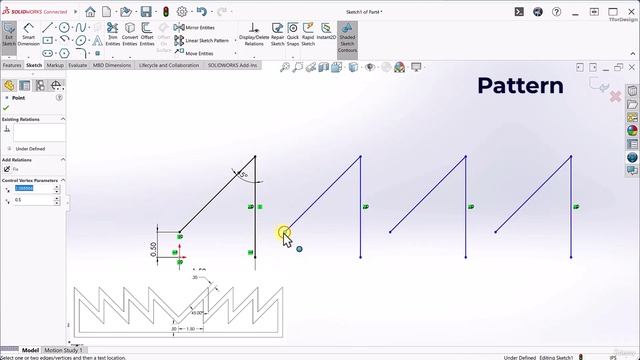Click Linear Sketch Pattern
Screen dimensions: 640x360
[202, 40]
